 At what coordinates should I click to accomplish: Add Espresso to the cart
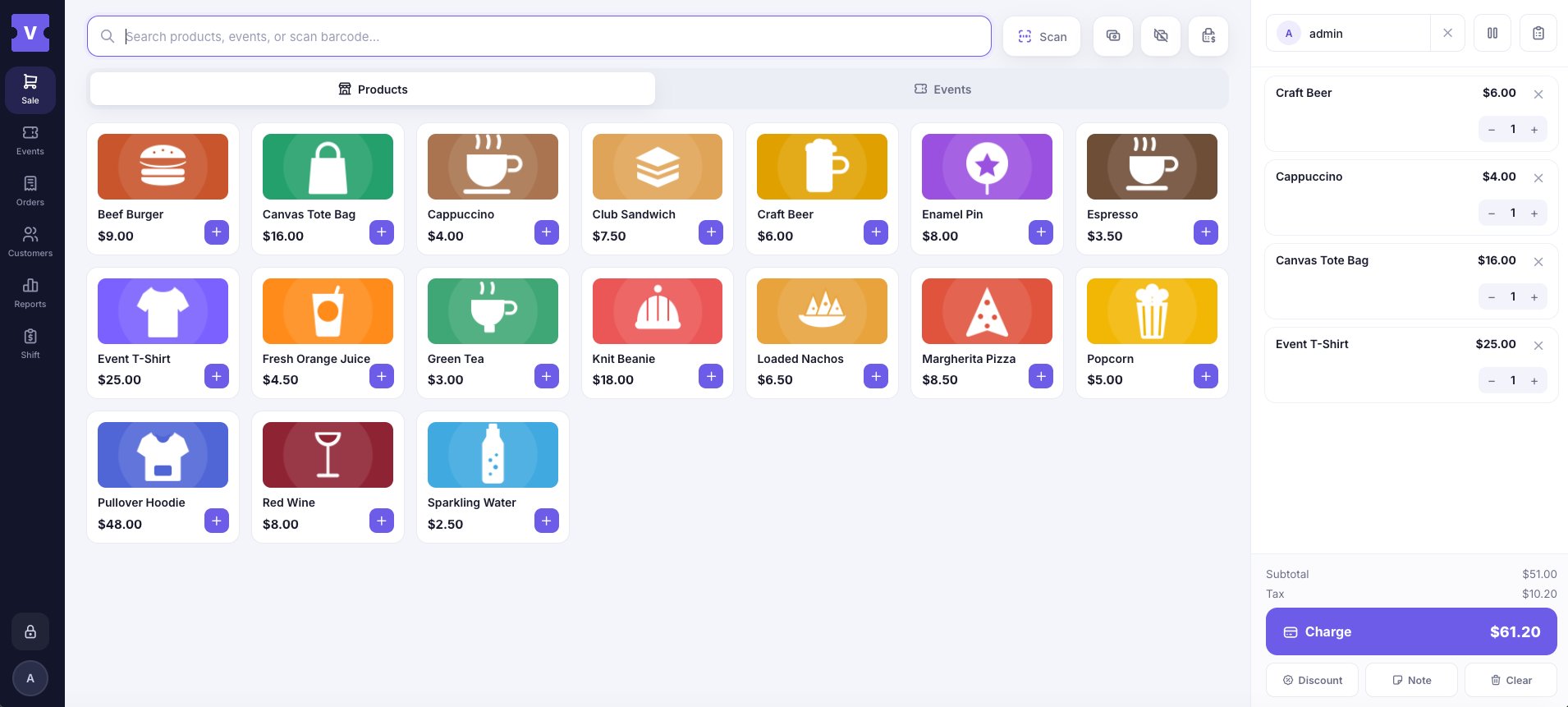click(x=1206, y=232)
